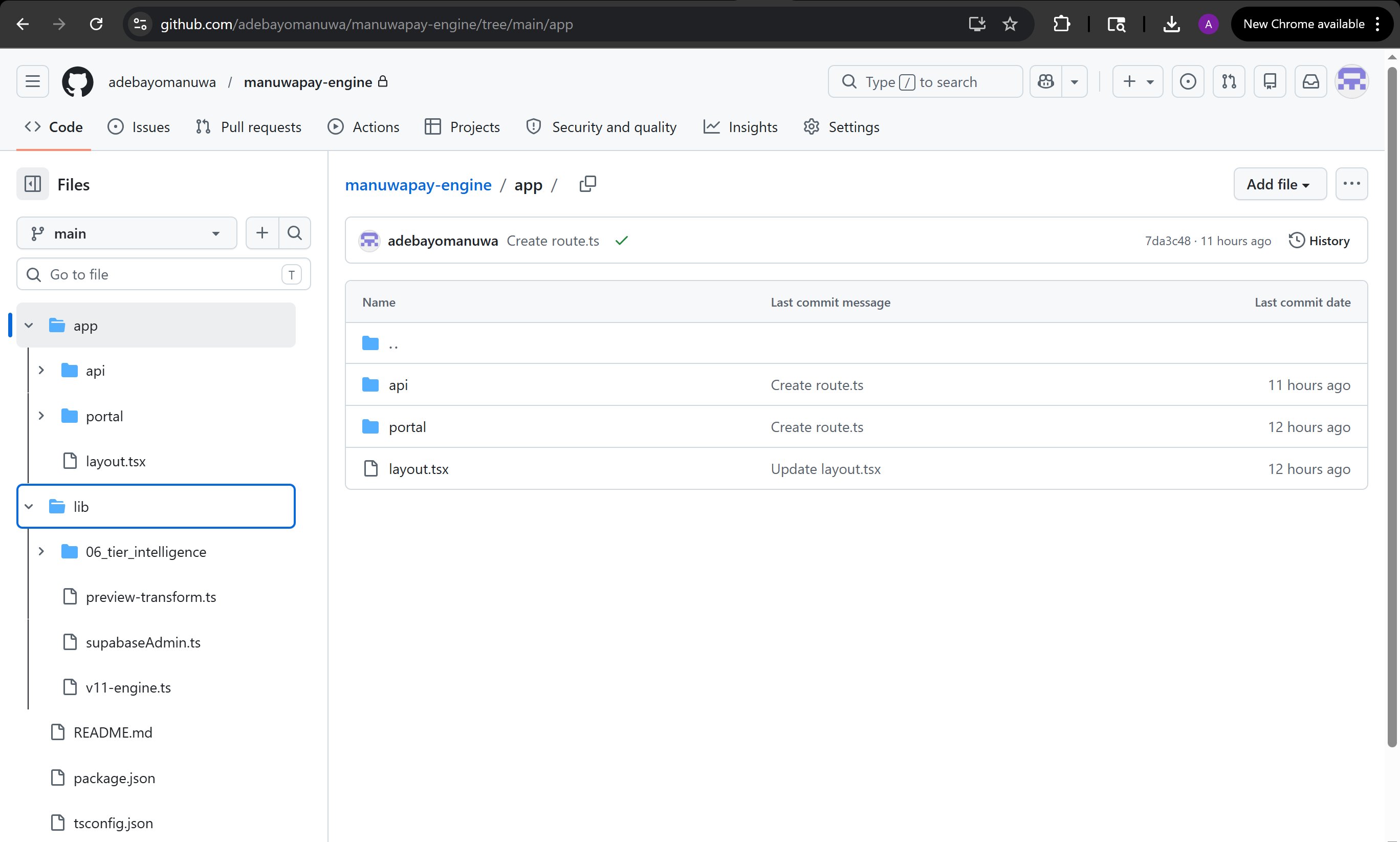Viewport: 1400px width, 842px height.
Task: Collapse the Files tree side panel
Action: click(x=32, y=184)
